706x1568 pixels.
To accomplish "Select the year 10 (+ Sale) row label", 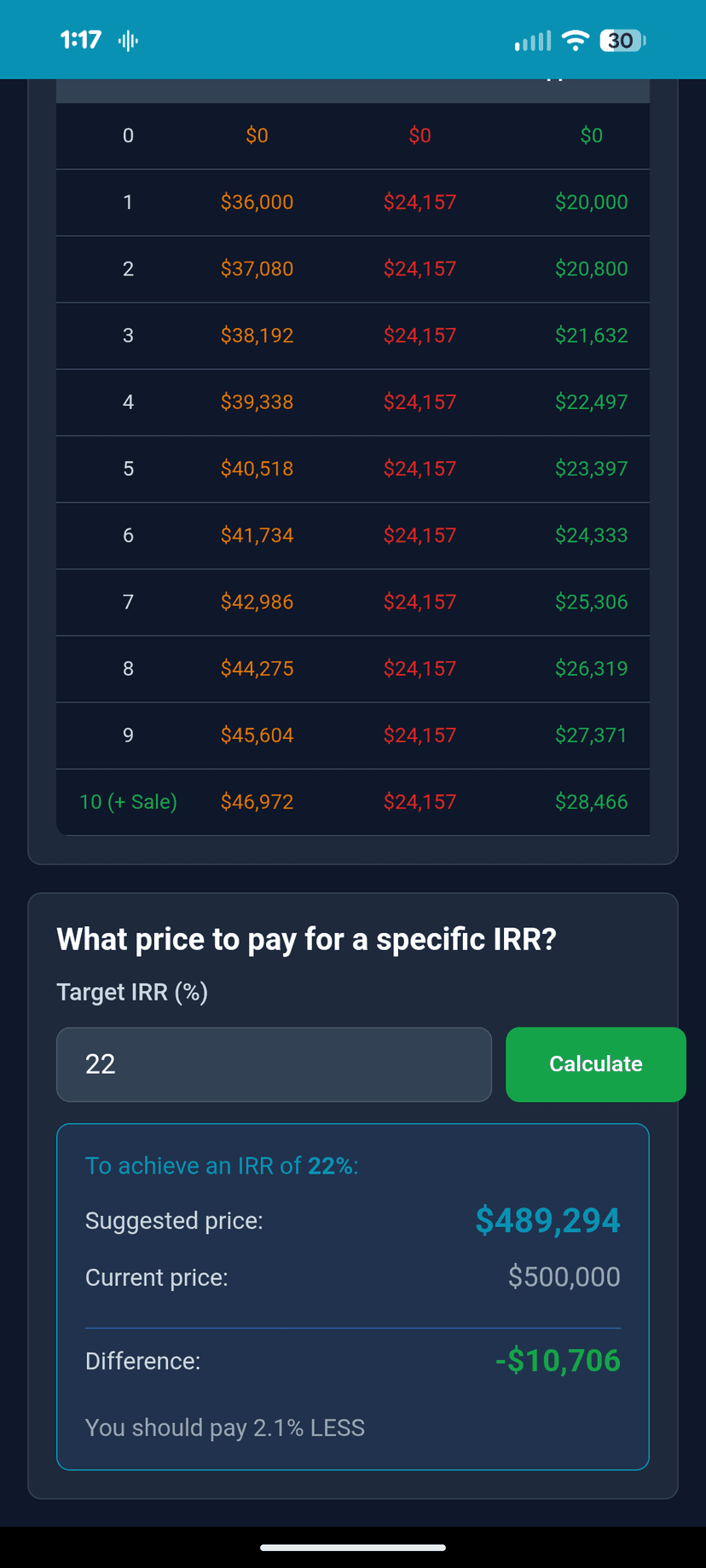I will [x=128, y=802].
